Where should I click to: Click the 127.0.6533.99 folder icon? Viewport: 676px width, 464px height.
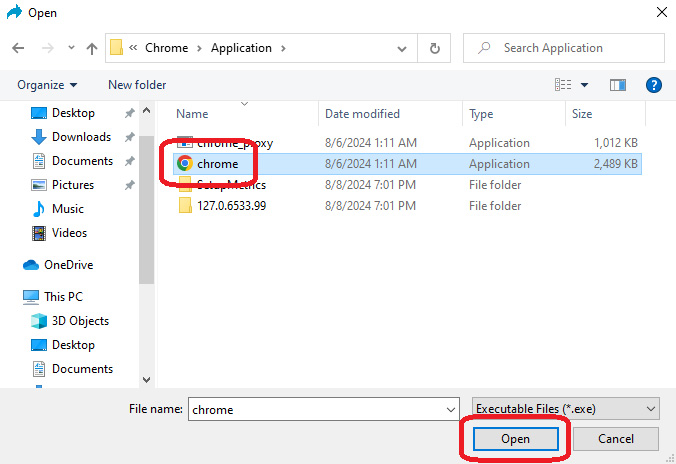point(185,206)
